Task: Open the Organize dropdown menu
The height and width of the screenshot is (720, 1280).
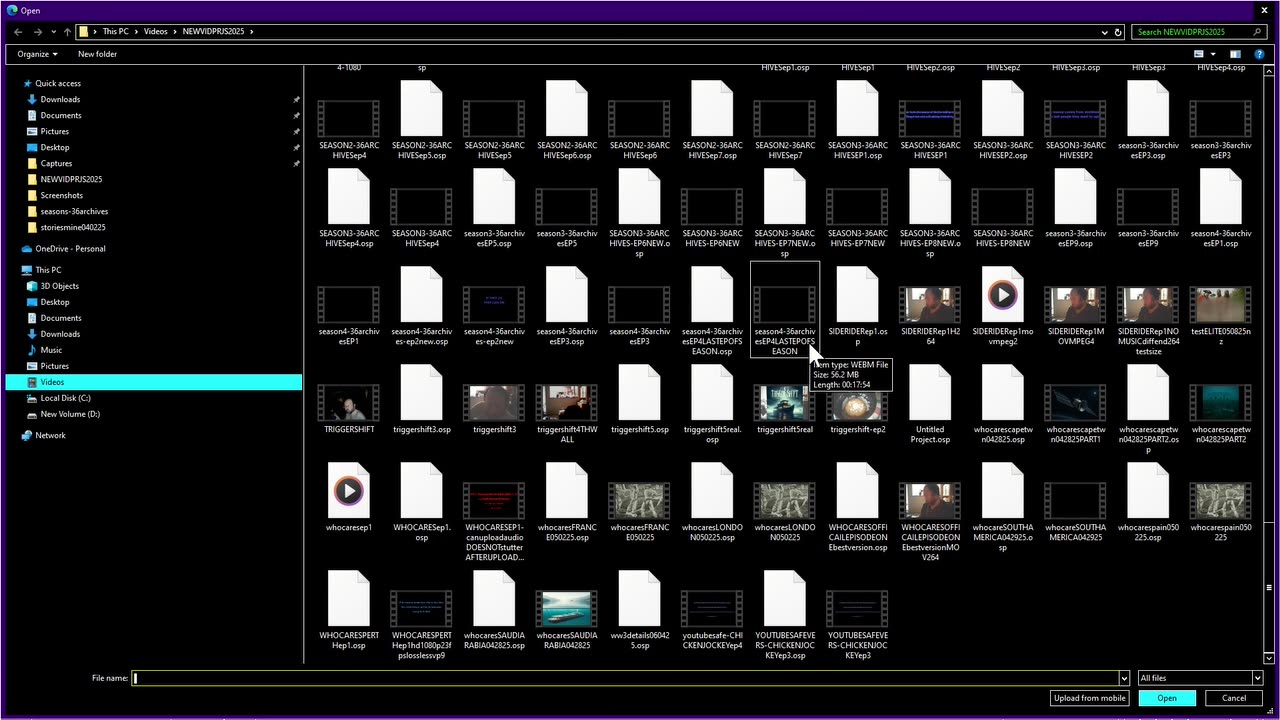Action: point(37,54)
